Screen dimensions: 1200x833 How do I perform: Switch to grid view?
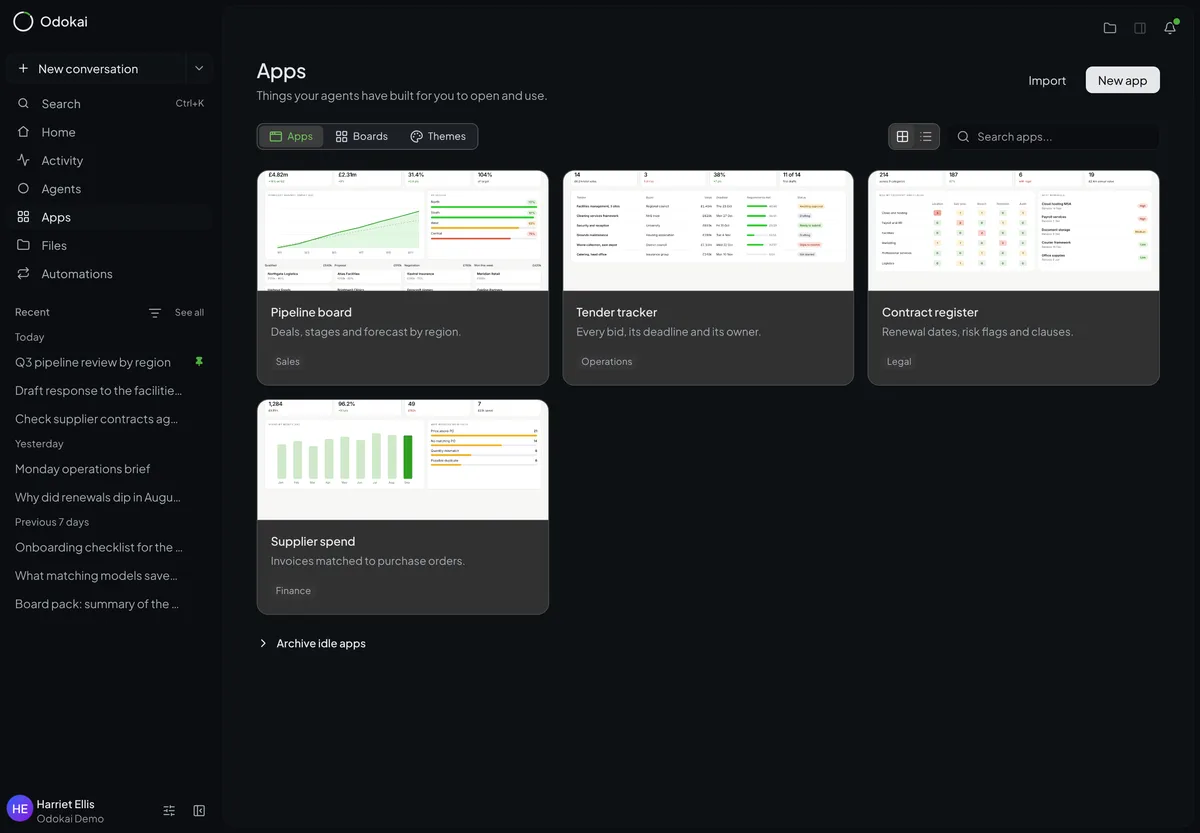902,137
